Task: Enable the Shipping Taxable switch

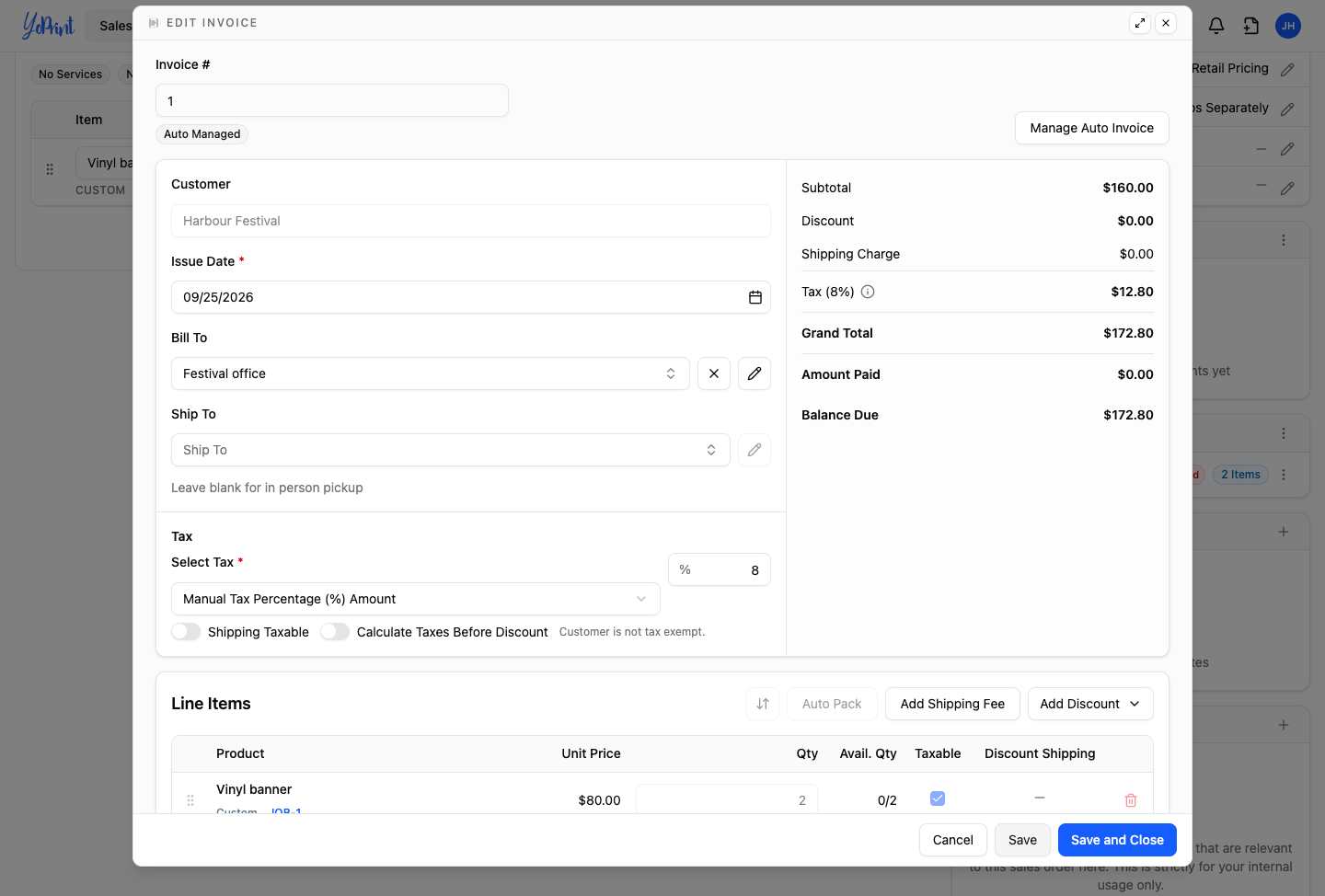Action: tap(186, 632)
